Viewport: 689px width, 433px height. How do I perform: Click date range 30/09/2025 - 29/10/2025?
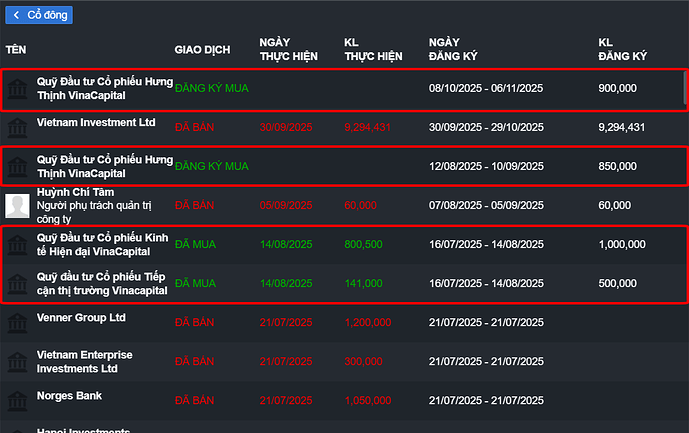point(486,127)
